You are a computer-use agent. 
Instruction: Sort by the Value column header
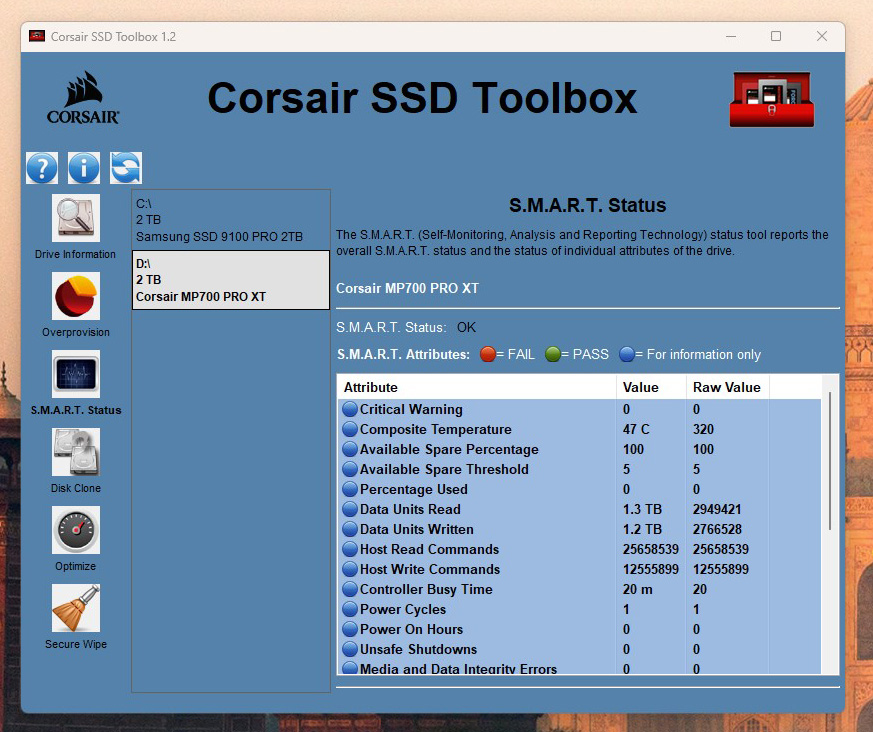click(650, 387)
